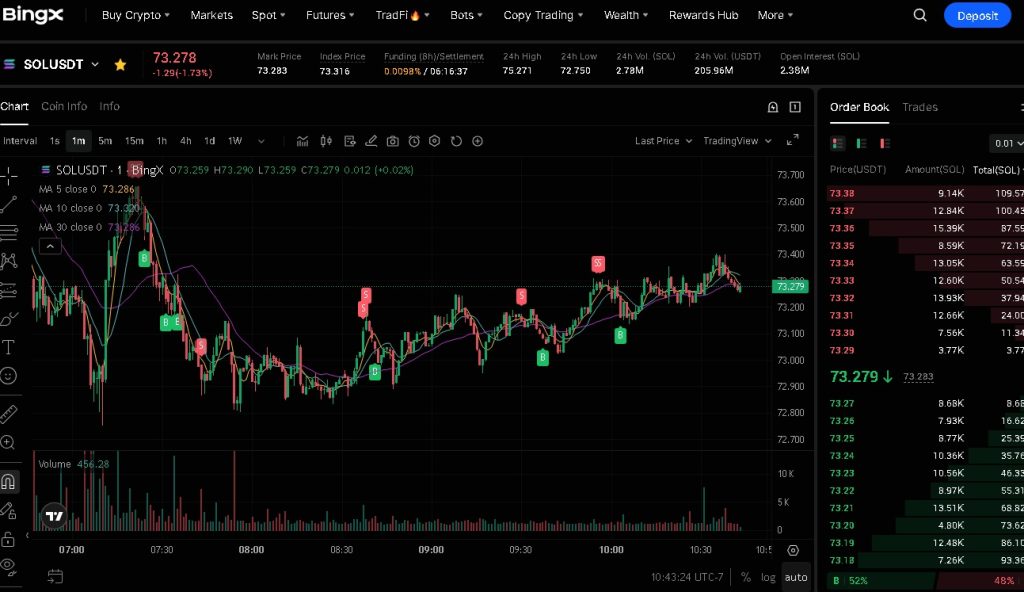The image size is (1024, 592).
Task: Select the ruler measure tool
Action: [x=8, y=414]
